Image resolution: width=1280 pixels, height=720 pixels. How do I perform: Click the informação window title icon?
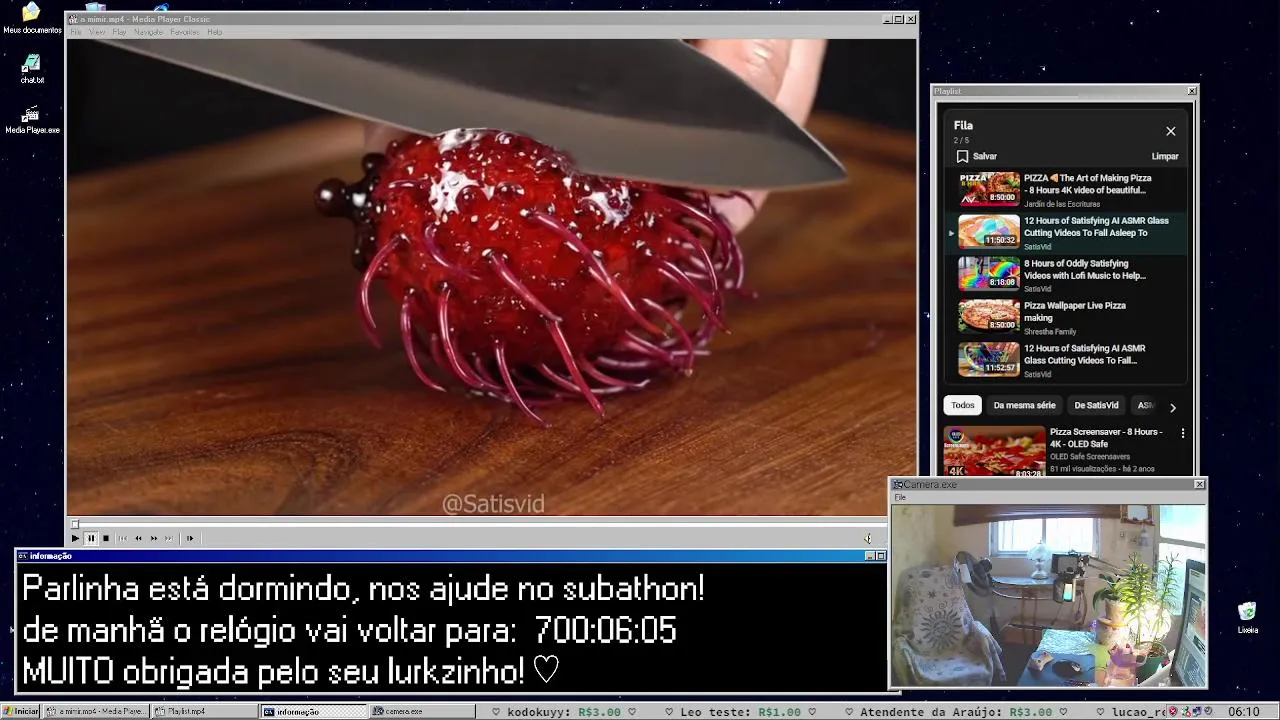coord(22,556)
